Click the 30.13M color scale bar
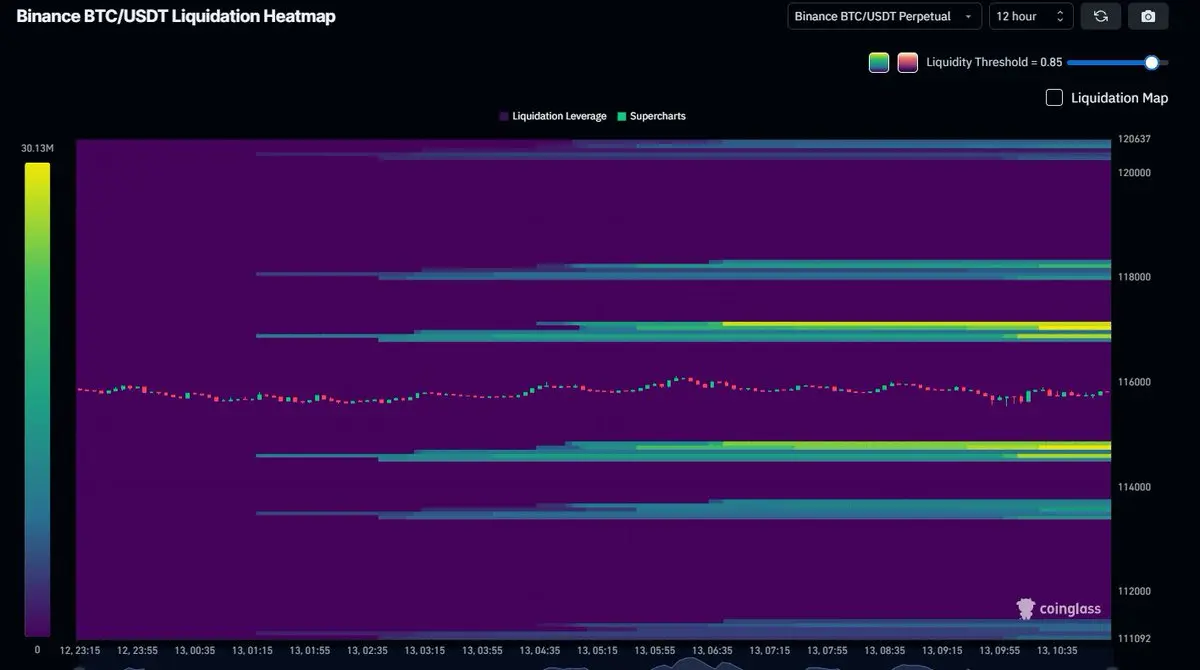This screenshot has height=670, width=1200. point(37,399)
